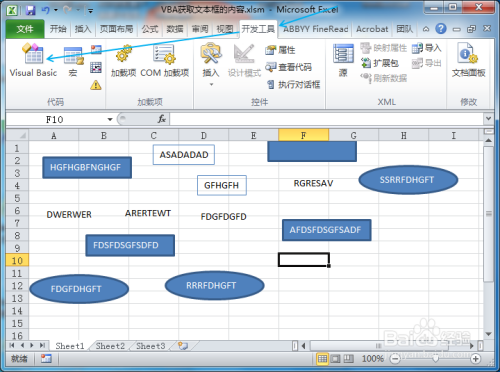Select the RRRFDHGFT oval shape
Image resolution: width=500 pixels, height=372 pixels.
coord(215,285)
